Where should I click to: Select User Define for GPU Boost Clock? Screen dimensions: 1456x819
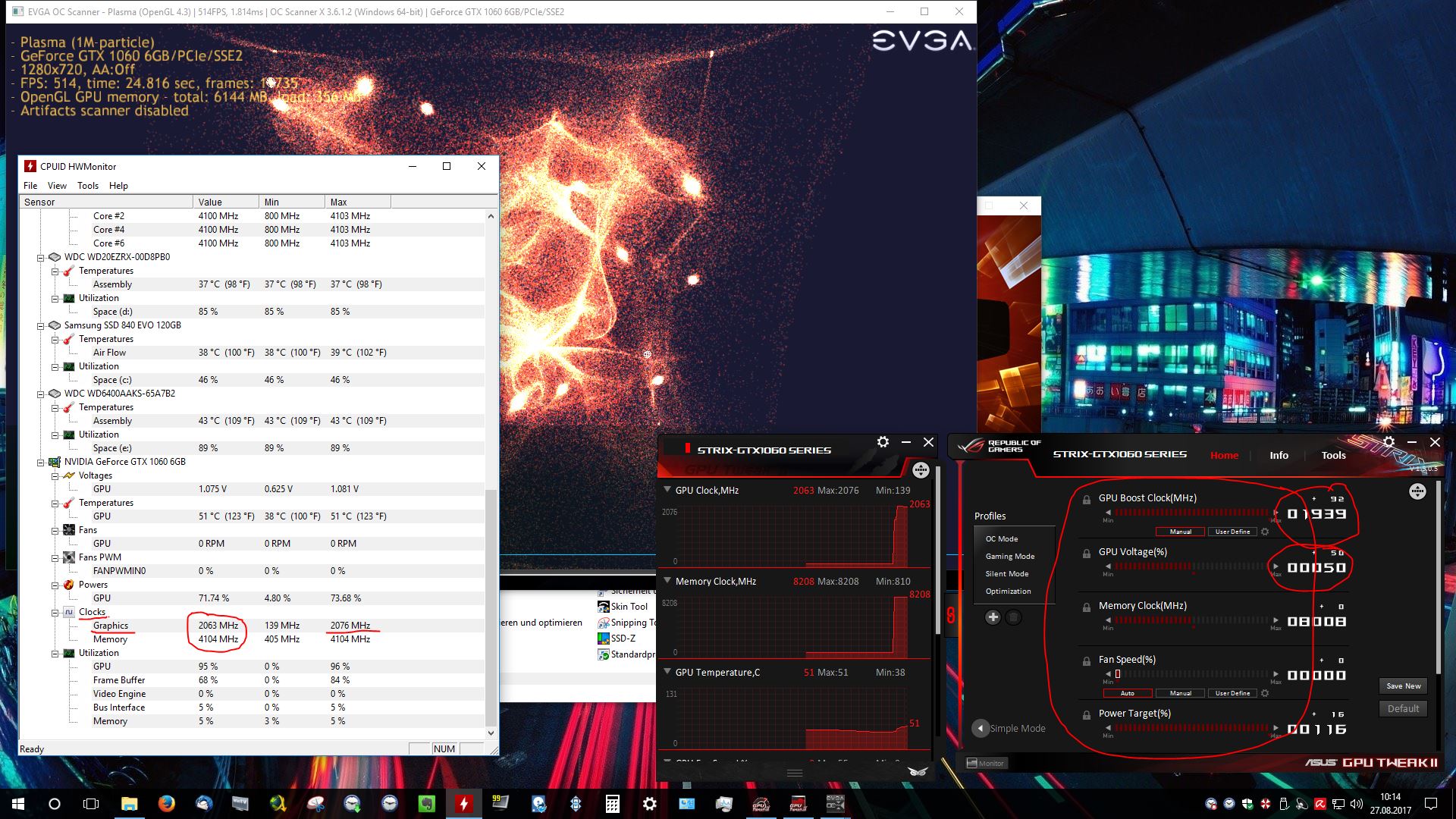(1232, 532)
